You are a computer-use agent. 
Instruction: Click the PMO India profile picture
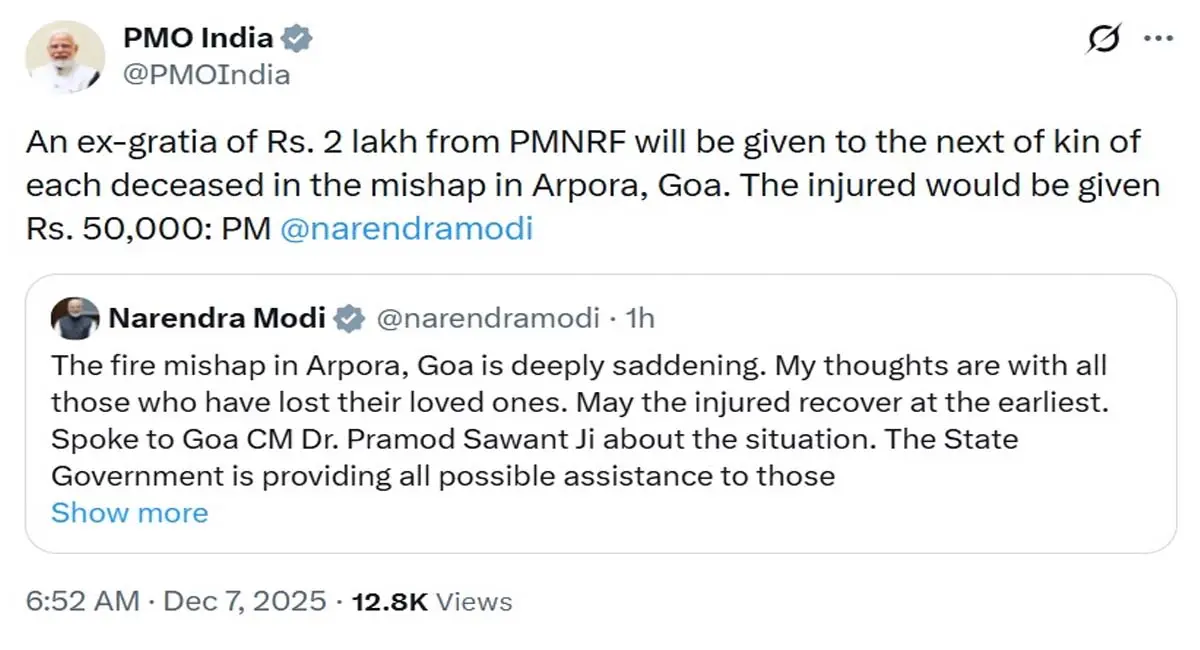(x=65, y=57)
